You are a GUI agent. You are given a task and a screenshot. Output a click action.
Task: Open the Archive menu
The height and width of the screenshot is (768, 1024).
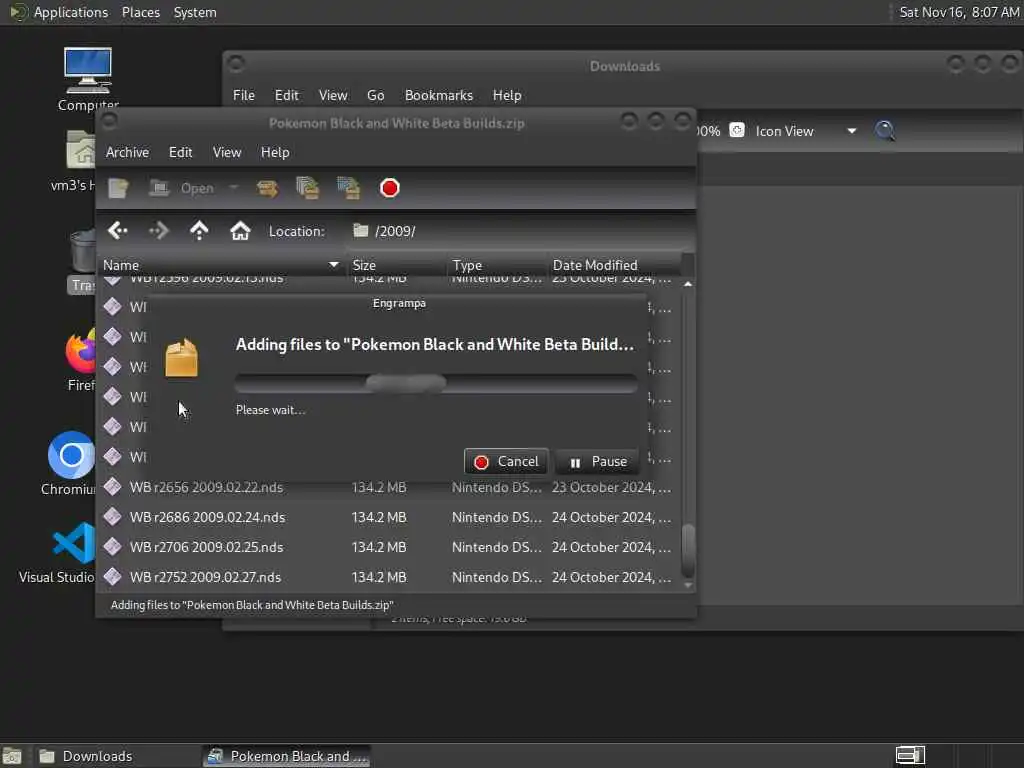tap(127, 152)
